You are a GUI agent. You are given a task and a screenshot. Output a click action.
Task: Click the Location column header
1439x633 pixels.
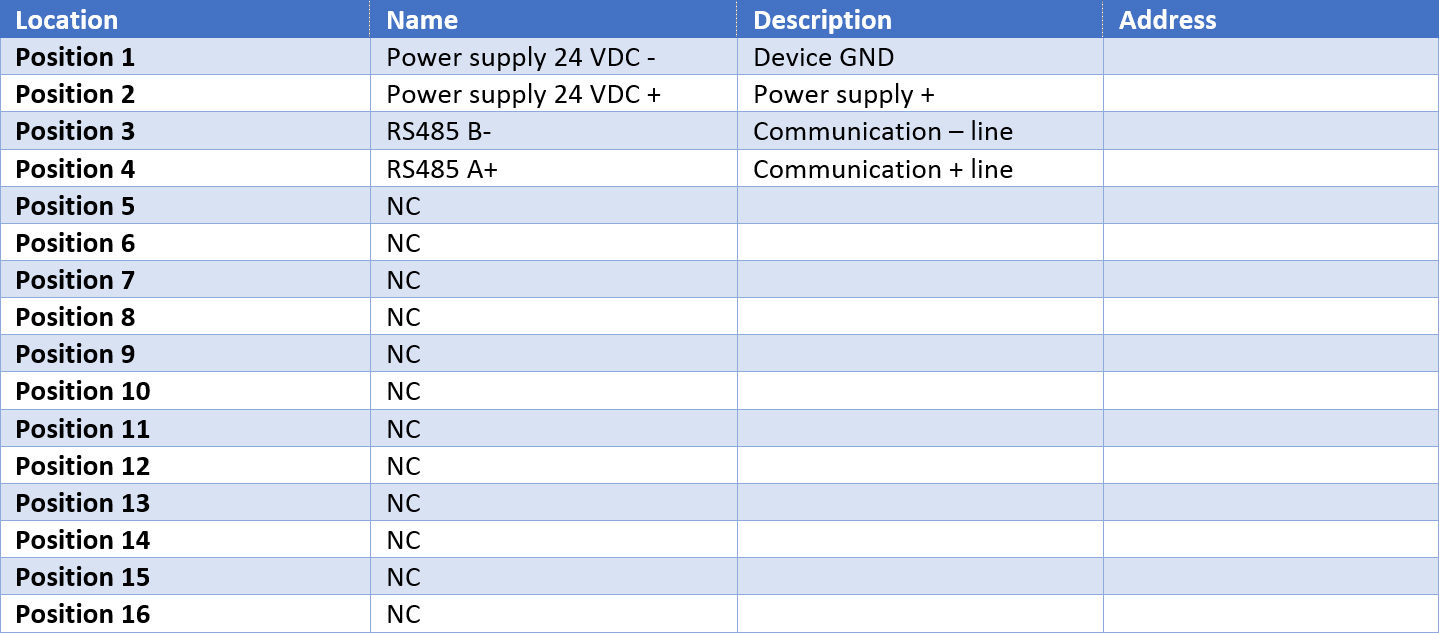coord(185,19)
